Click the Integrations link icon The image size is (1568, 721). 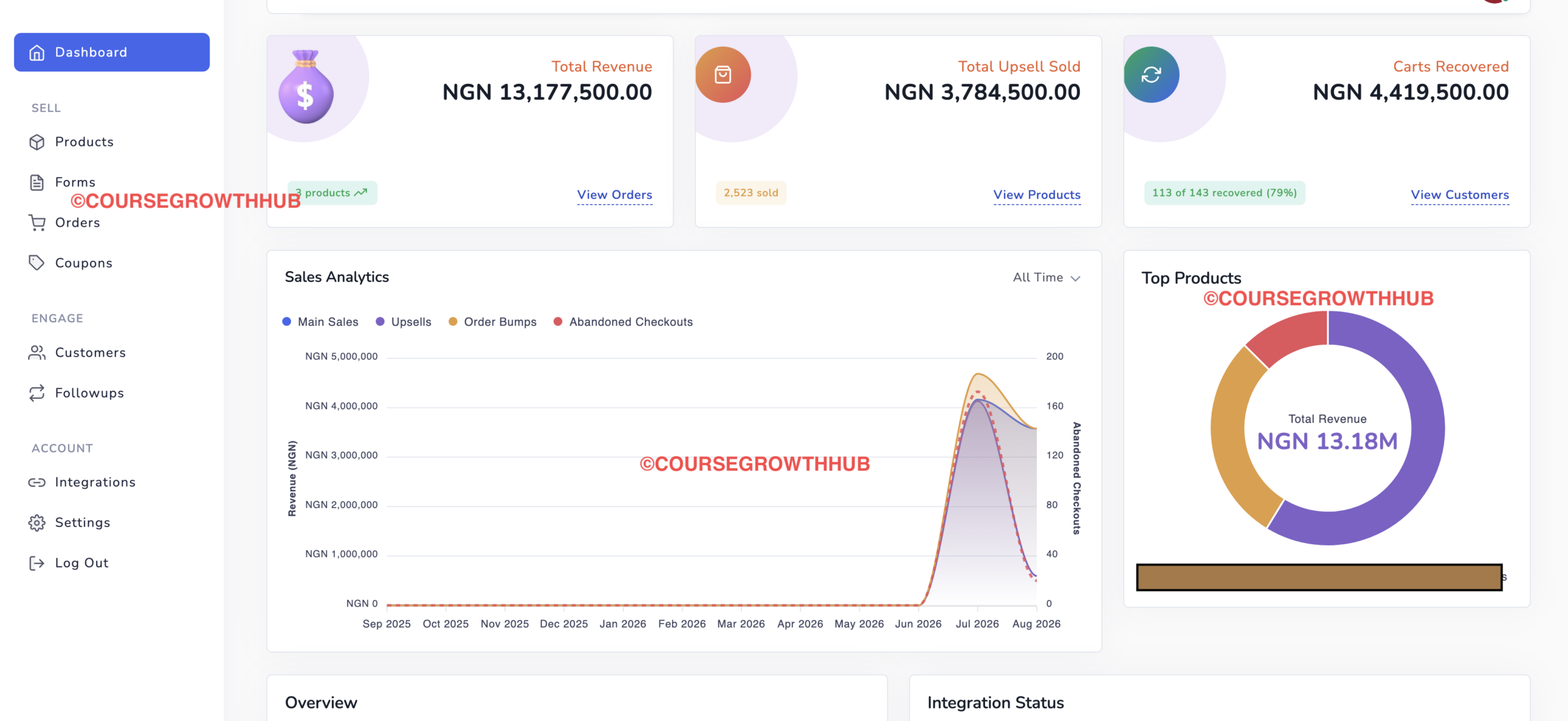[x=37, y=483]
